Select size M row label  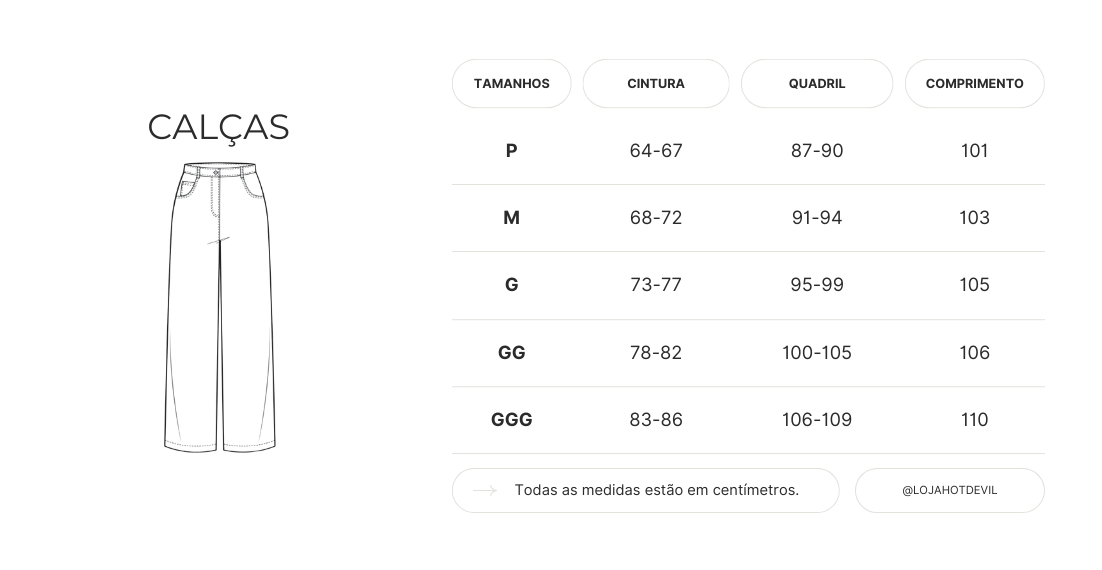coord(511,218)
